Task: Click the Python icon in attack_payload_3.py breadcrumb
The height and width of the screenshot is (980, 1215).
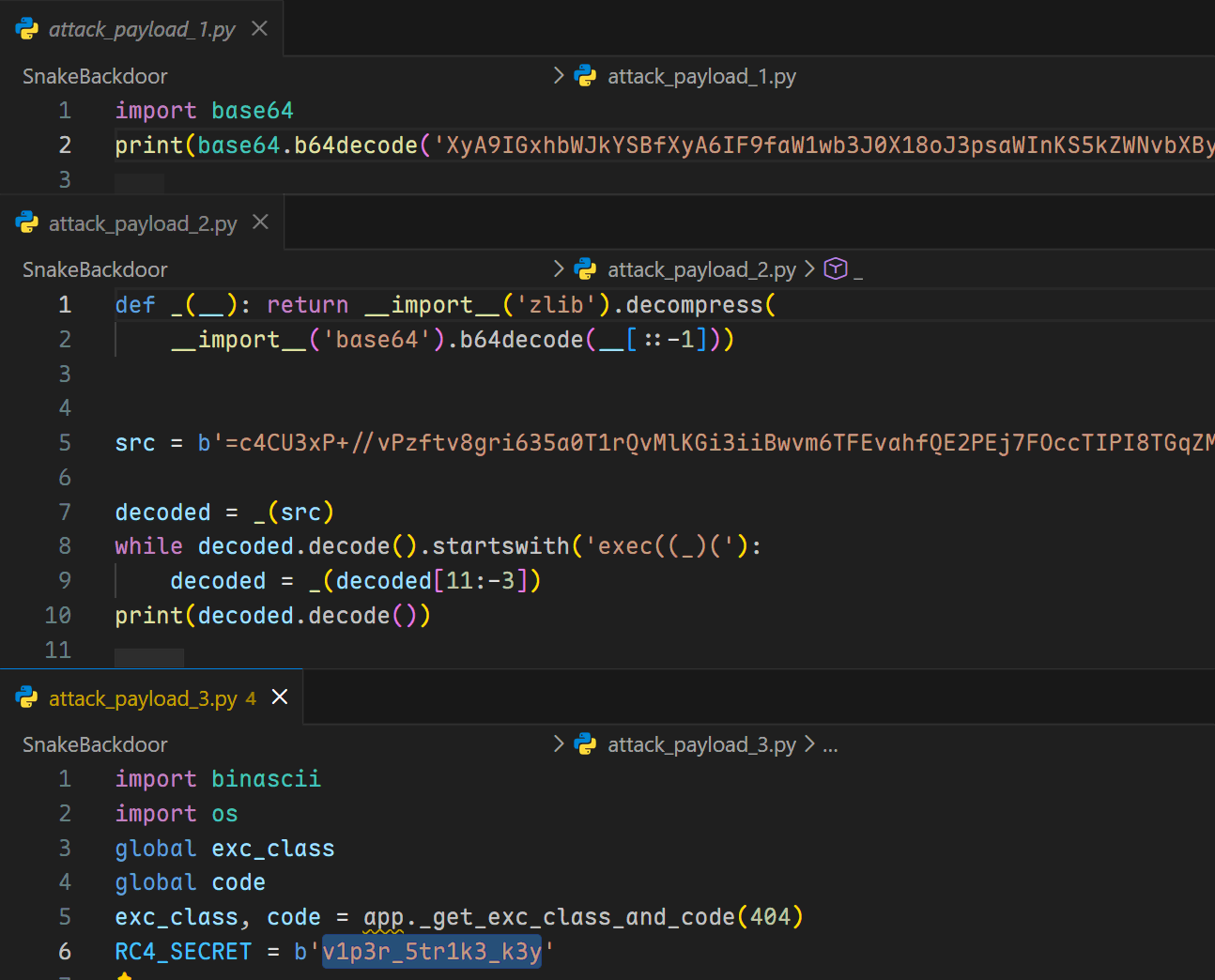Action: pos(586,744)
